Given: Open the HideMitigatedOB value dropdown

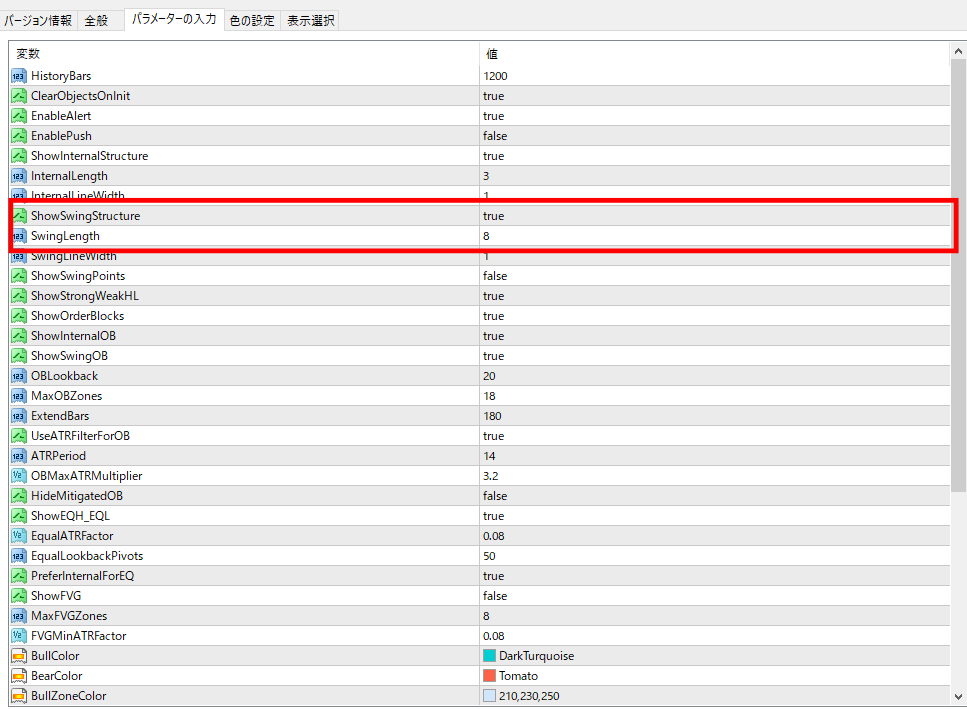Looking at the screenshot, I should tap(494, 496).
